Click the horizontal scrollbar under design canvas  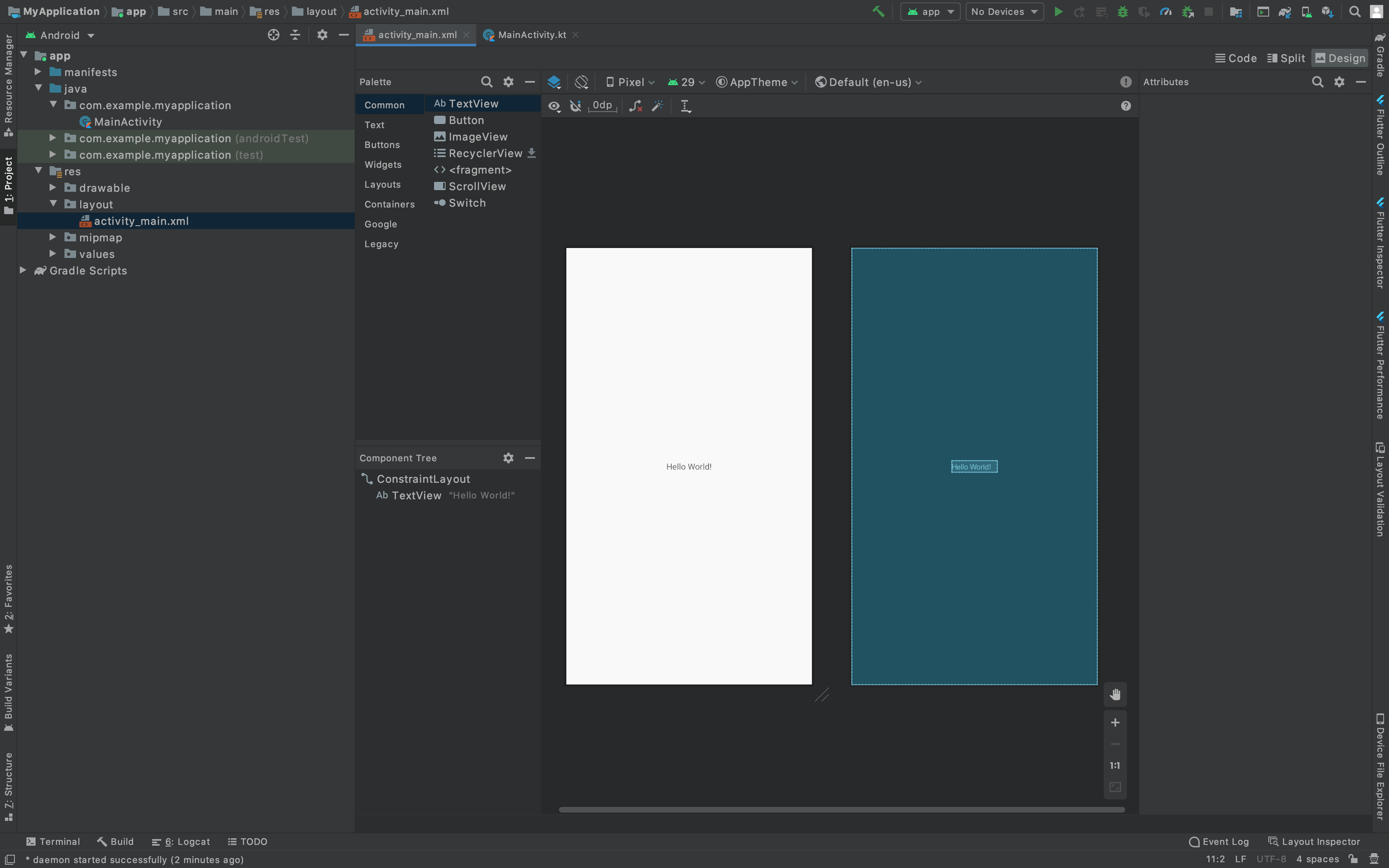click(x=841, y=809)
